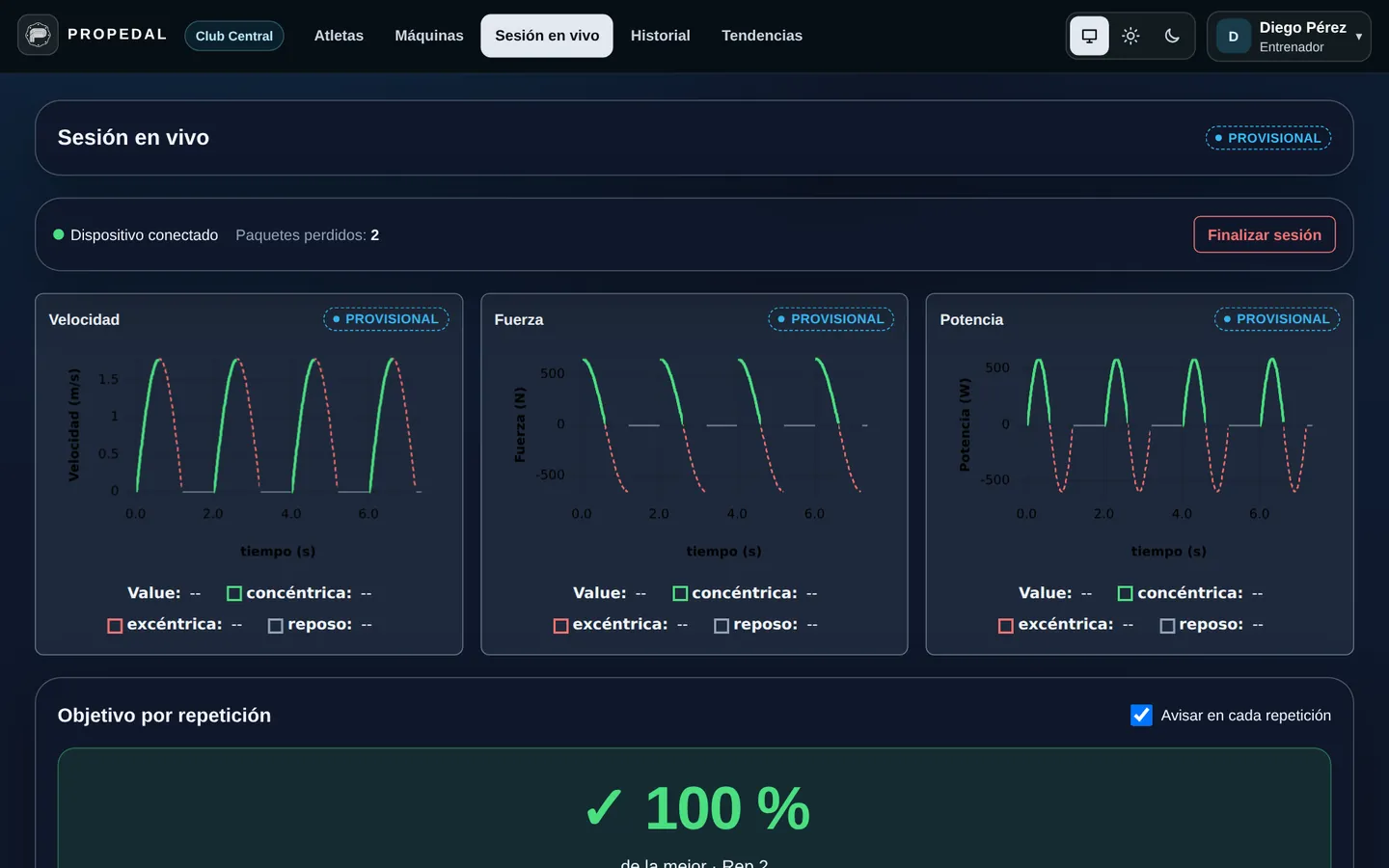Toggle excéntrica series in Potencia chart
Viewport: 1389px width, 868px height.
tap(1066, 625)
